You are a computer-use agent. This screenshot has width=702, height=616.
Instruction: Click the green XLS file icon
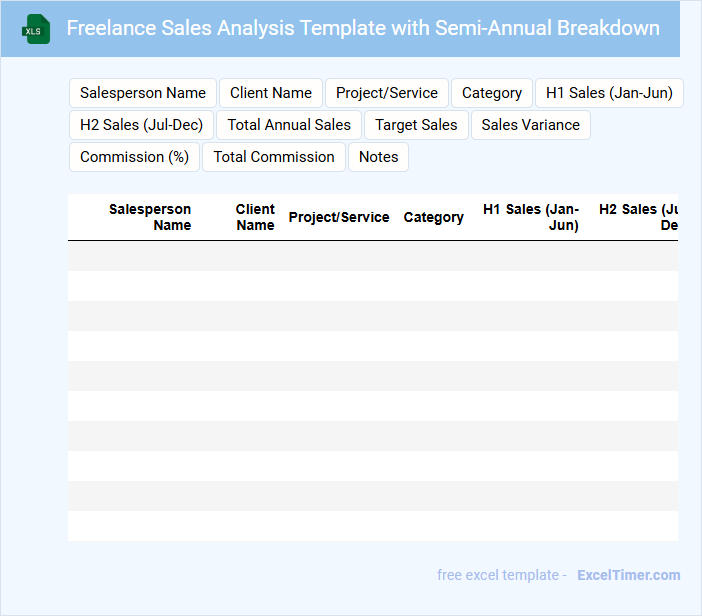tap(36, 29)
